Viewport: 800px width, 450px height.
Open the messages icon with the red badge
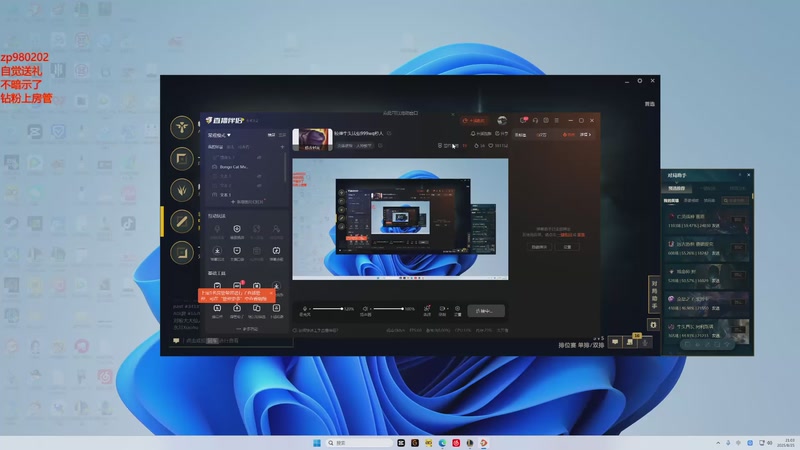[x=523, y=120]
